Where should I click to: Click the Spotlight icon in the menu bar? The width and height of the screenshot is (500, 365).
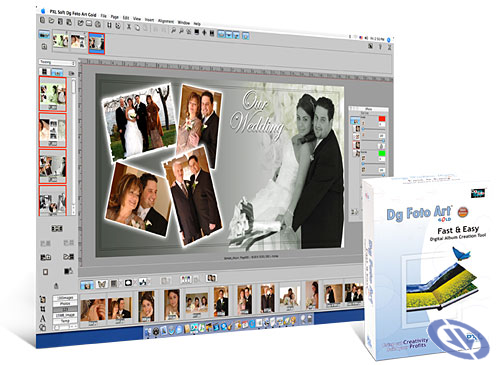coord(389,40)
